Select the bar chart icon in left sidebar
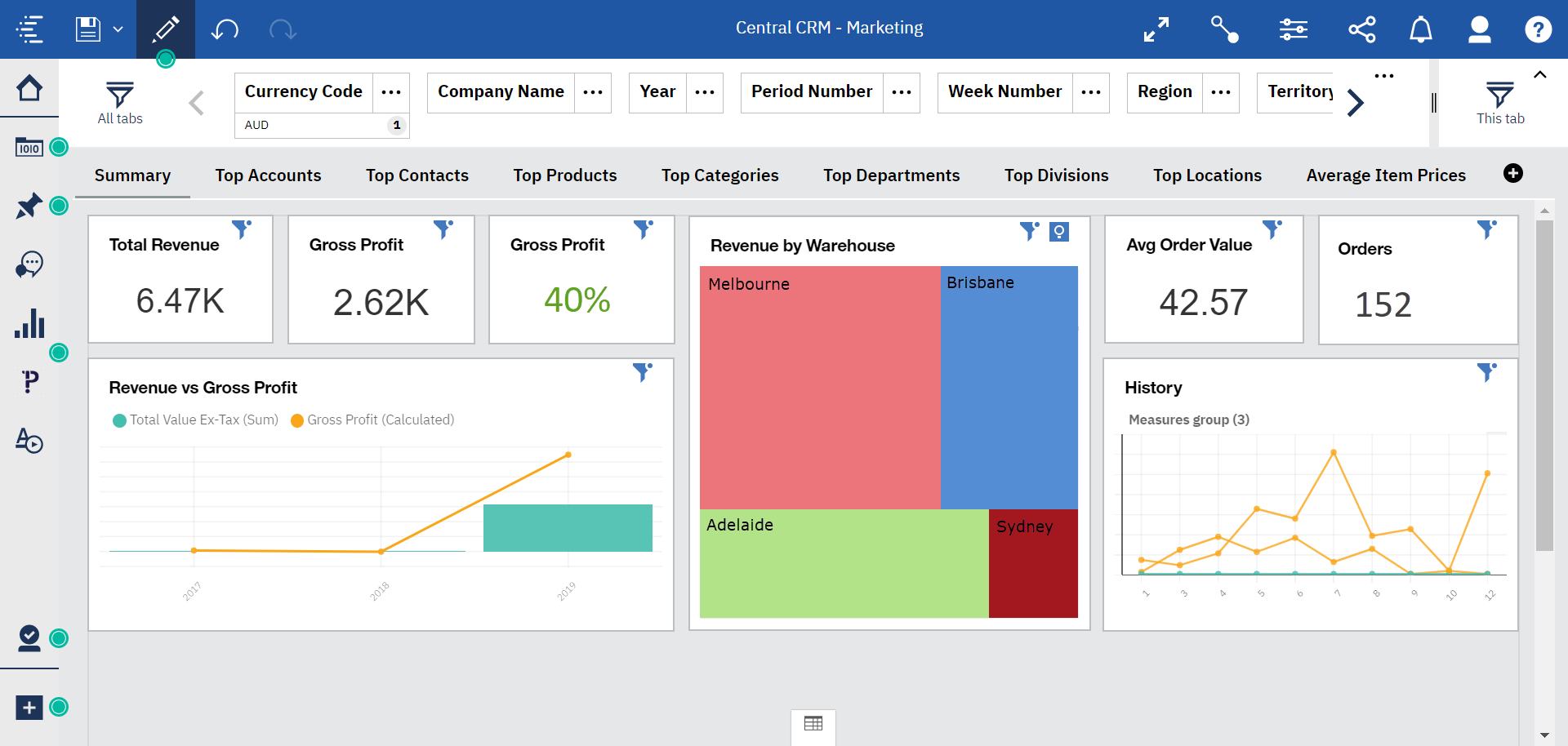The height and width of the screenshot is (746, 1568). click(30, 324)
